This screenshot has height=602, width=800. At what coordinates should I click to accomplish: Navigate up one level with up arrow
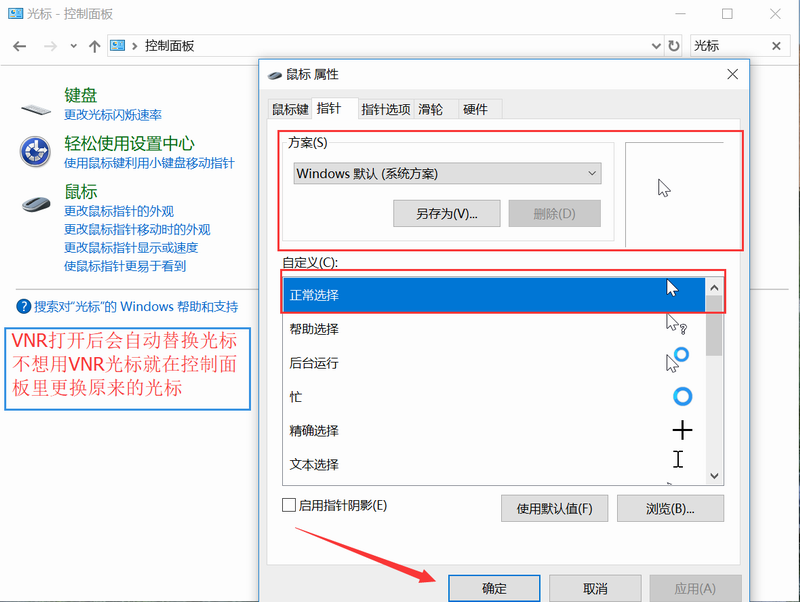coord(94,46)
